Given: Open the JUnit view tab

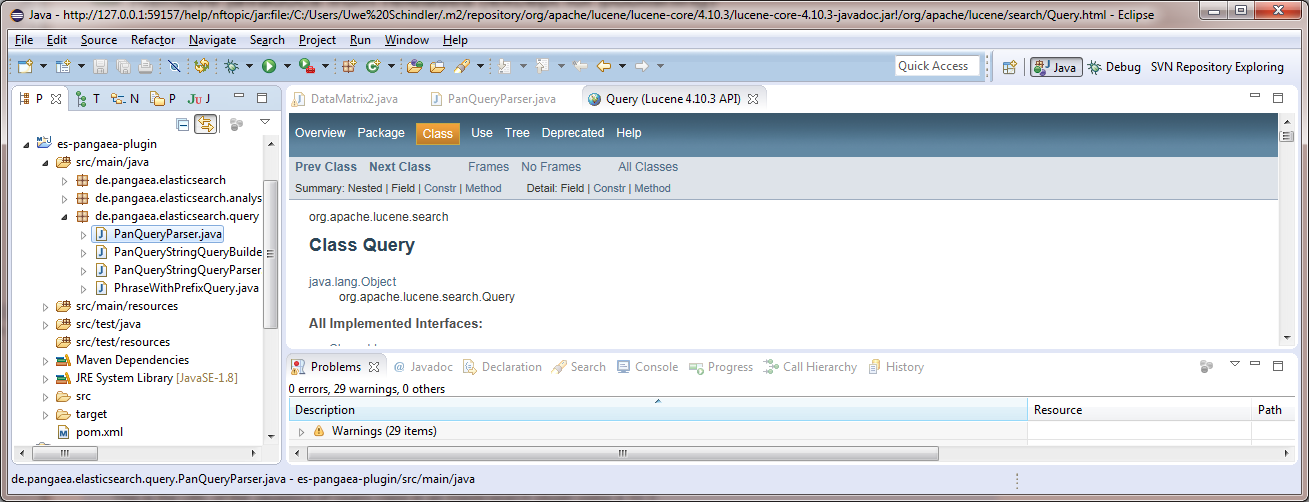Looking at the screenshot, I should [x=199, y=99].
